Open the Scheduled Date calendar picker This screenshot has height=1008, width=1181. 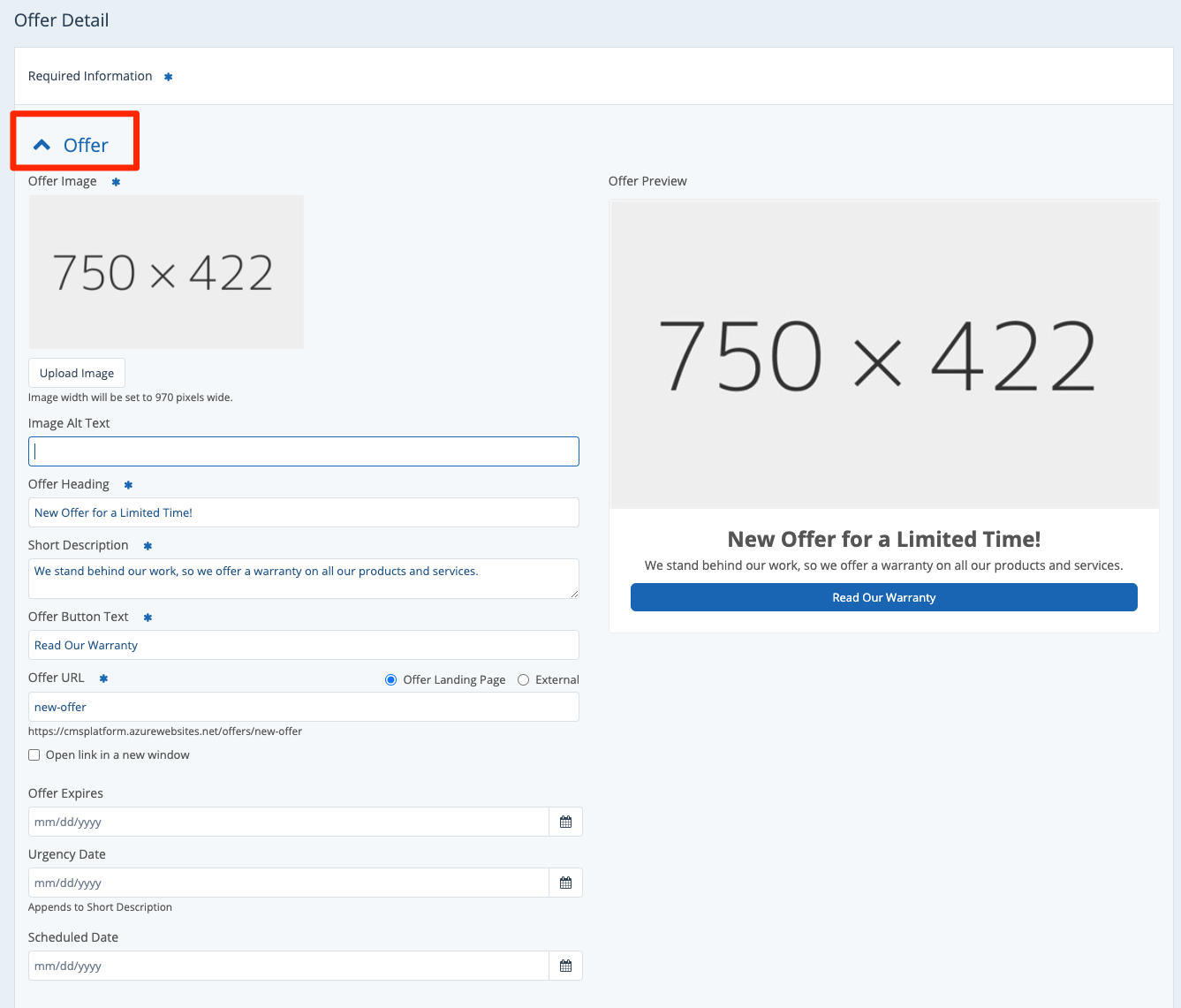point(565,966)
